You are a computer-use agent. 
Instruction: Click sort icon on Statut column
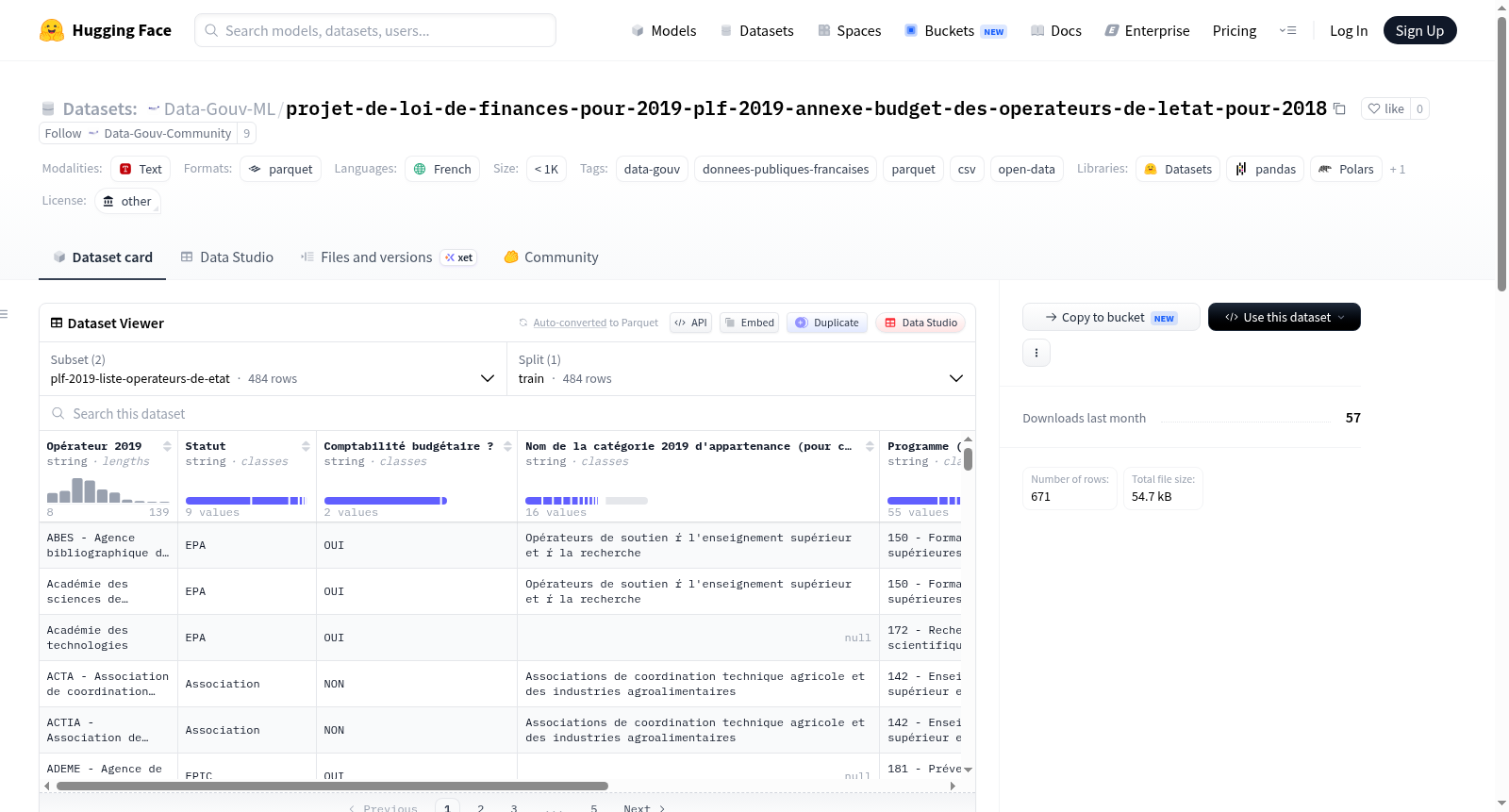click(306, 446)
